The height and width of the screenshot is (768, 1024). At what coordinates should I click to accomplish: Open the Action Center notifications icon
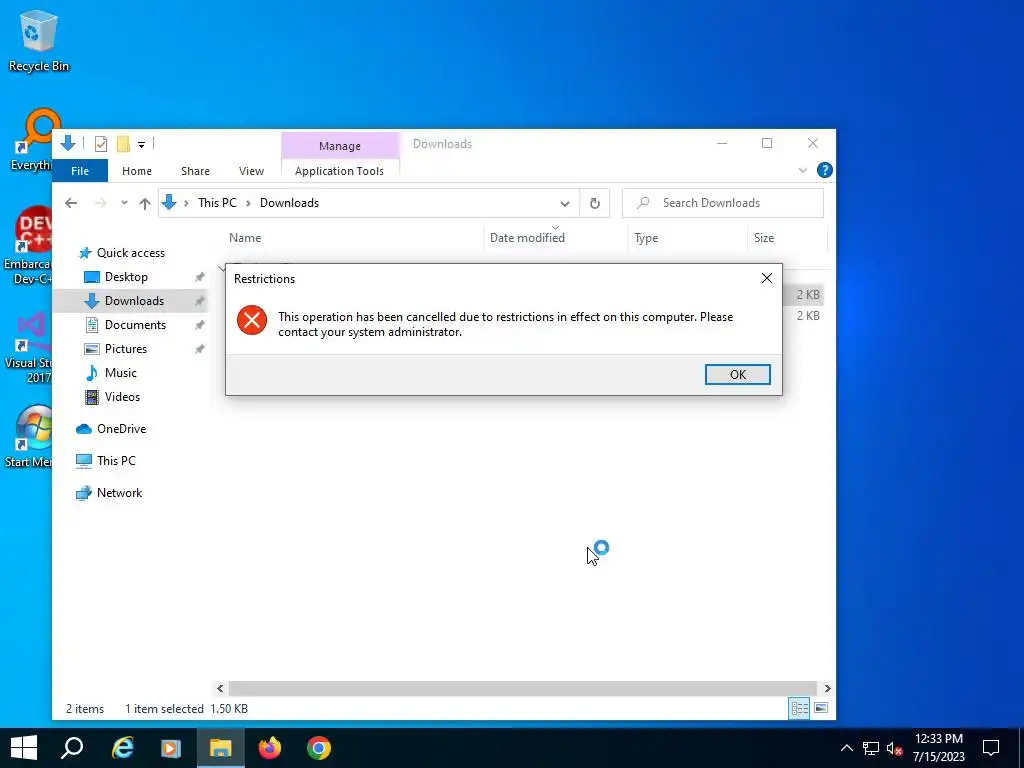click(991, 748)
